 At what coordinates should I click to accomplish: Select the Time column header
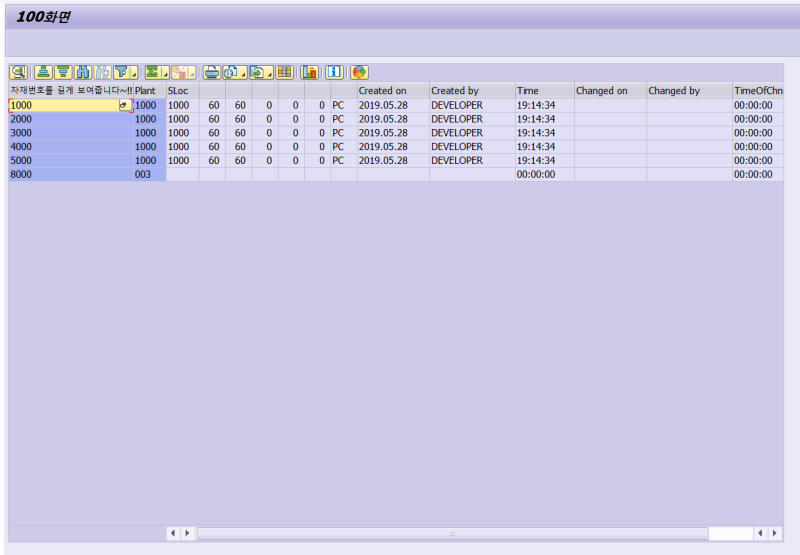[544, 90]
